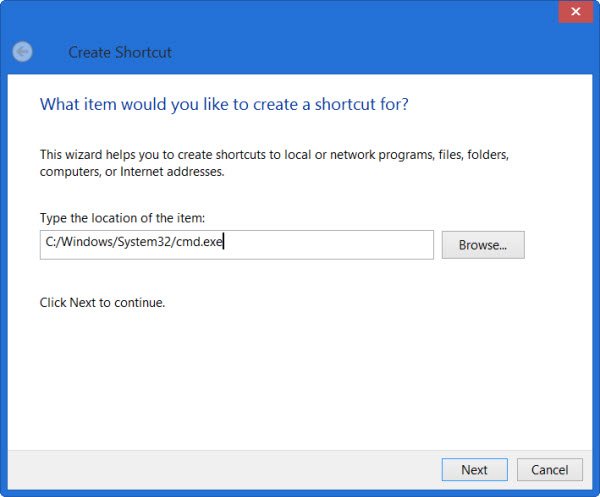The height and width of the screenshot is (497, 600).
Task: Click the "computers, or Internet addresses." line
Action: pyautogui.click(x=132, y=172)
